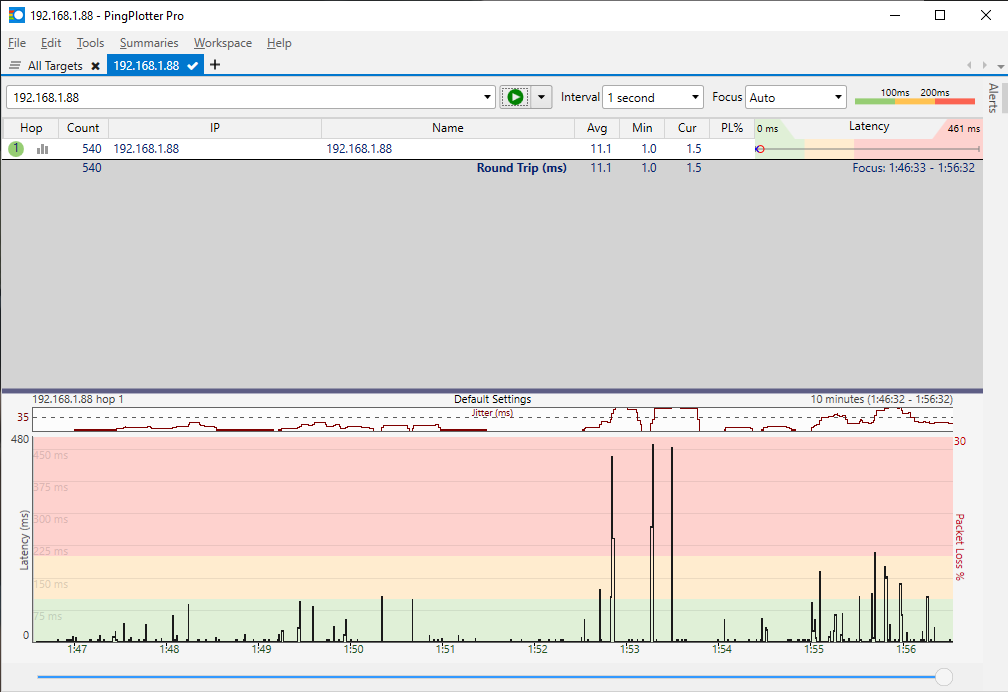Open the Summaries menu
The image size is (1008, 692).
click(149, 43)
